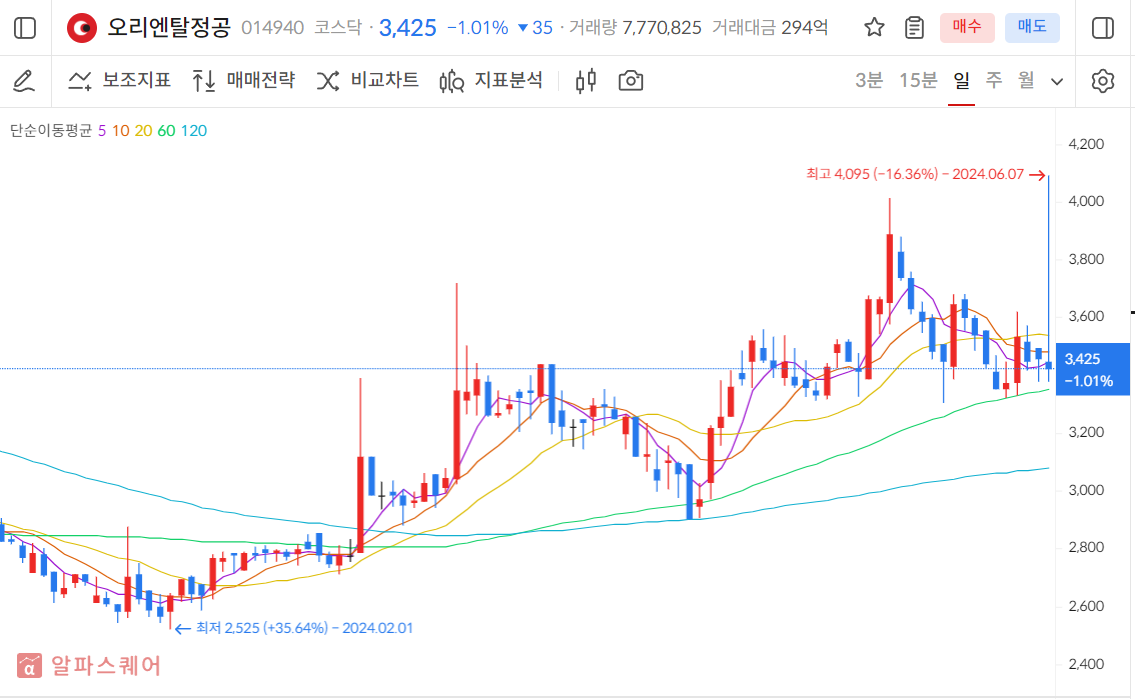
Task: Select the 일 daily interval tab
Action: (961, 80)
